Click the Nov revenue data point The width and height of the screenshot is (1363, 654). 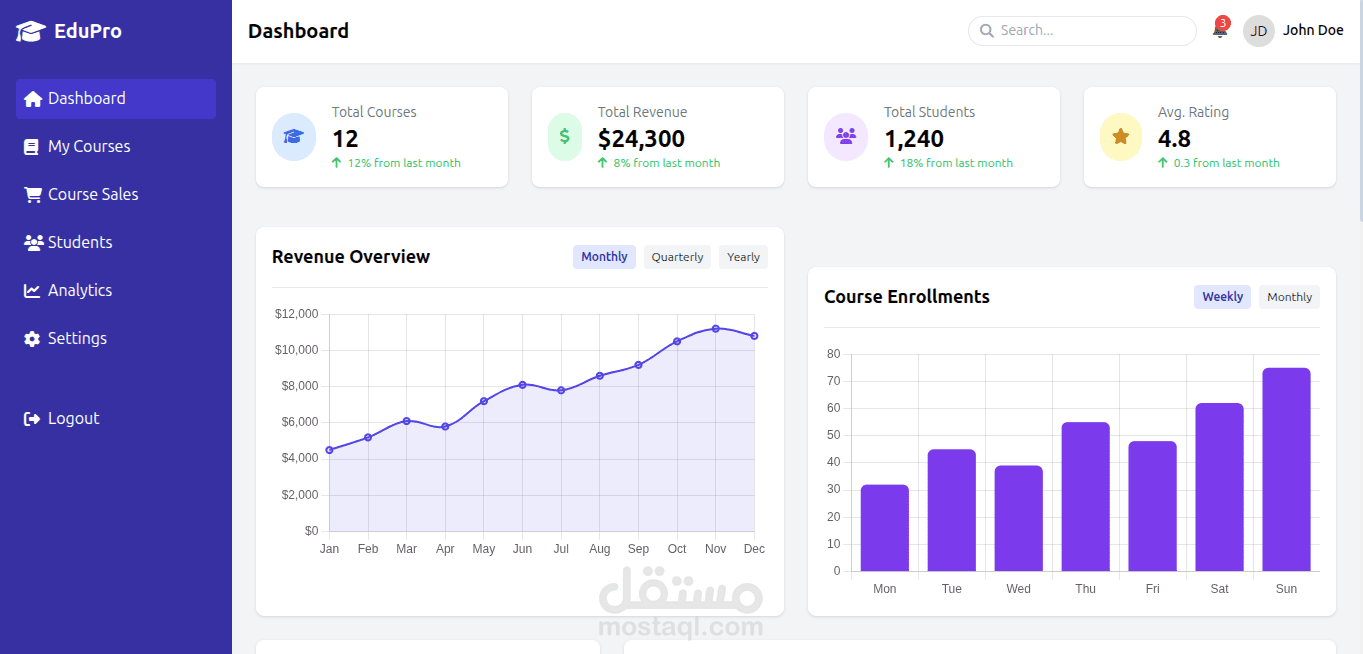(x=716, y=328)
